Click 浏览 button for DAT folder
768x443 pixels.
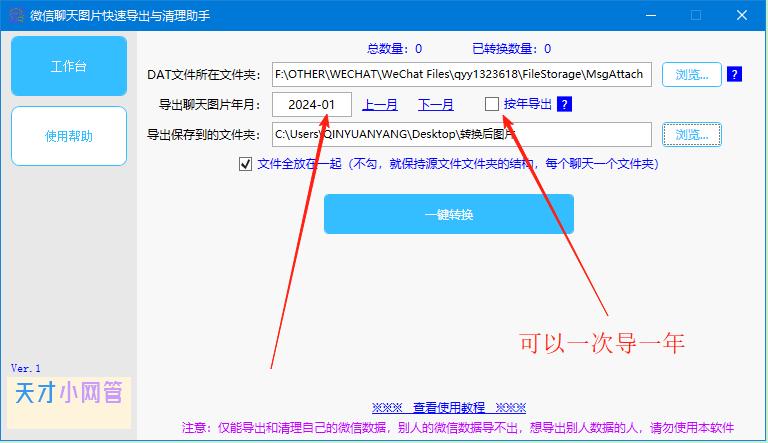[x=692, y=74]
